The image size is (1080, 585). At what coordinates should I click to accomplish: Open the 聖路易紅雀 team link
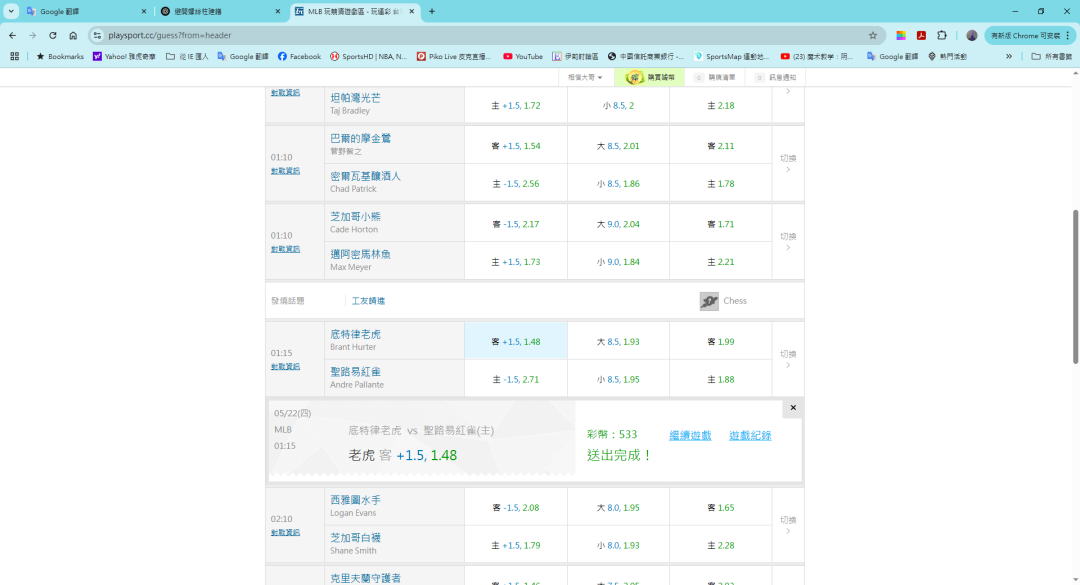tap(355, 372)
